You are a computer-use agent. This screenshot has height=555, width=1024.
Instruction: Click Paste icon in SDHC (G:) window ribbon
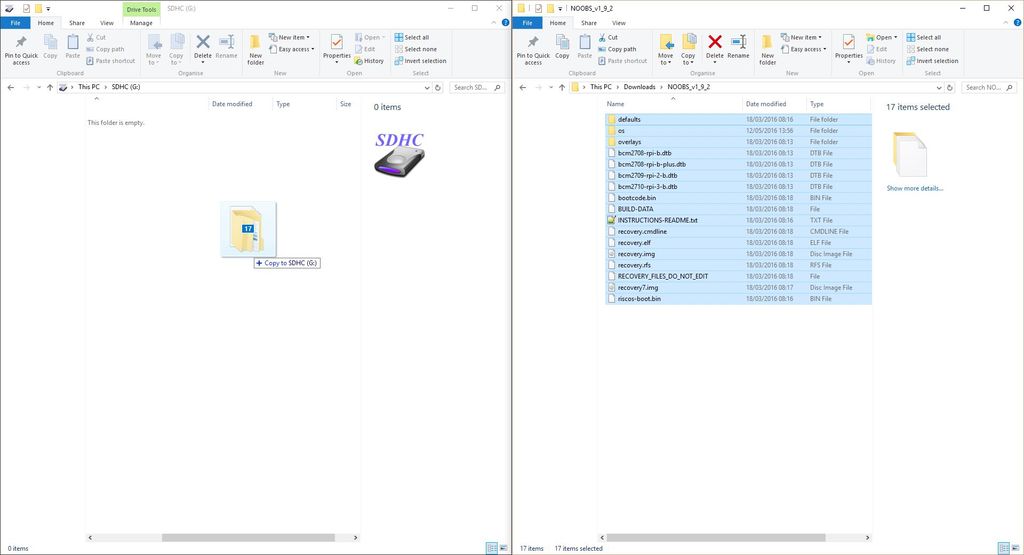[x=72, y=47]
